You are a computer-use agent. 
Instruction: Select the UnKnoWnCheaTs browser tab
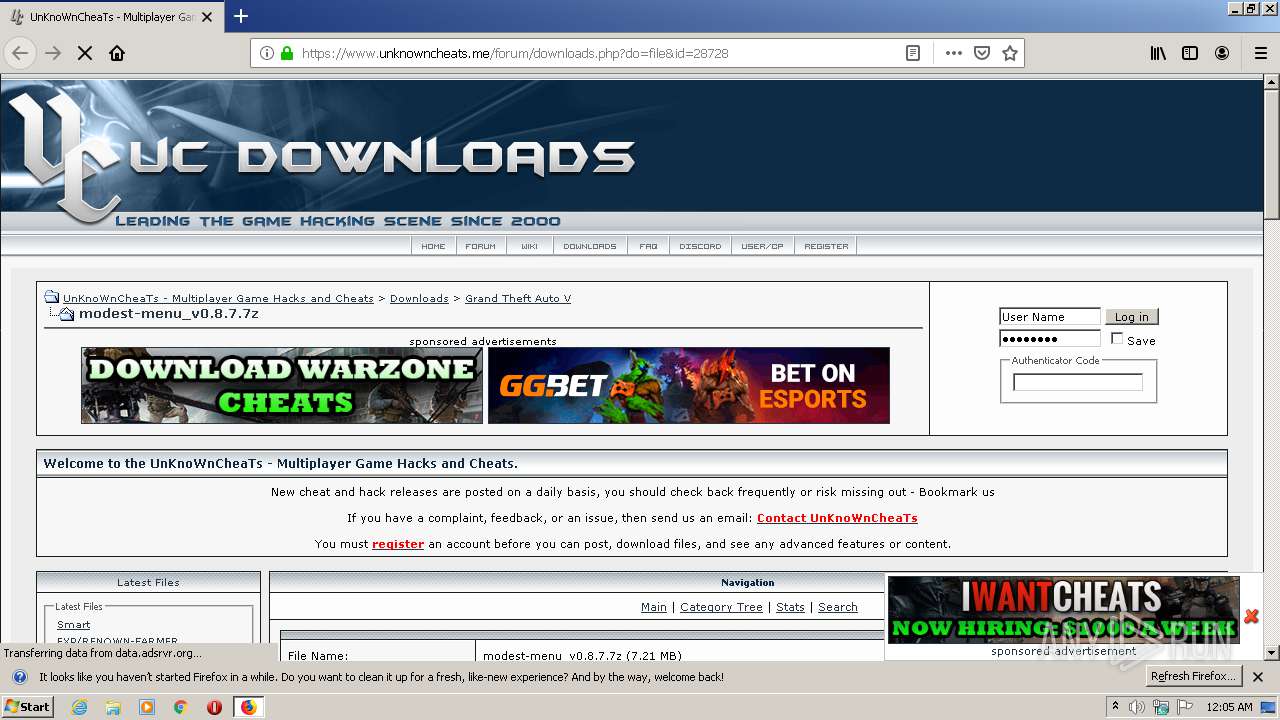110,16
